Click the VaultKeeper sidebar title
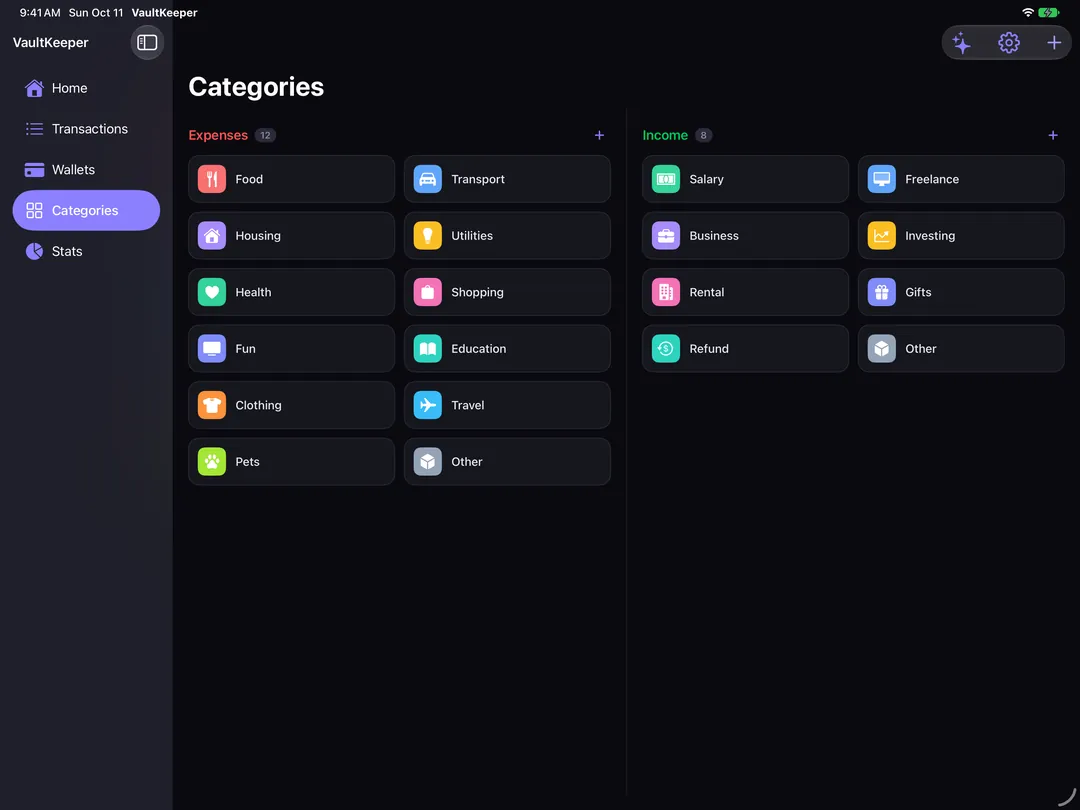 pos(50,43)
